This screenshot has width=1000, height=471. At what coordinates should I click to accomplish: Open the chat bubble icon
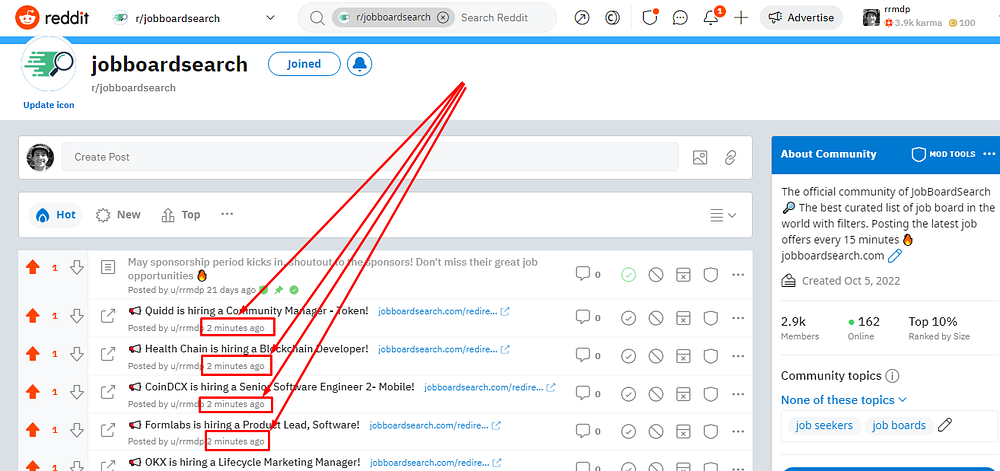coord(680,18)
